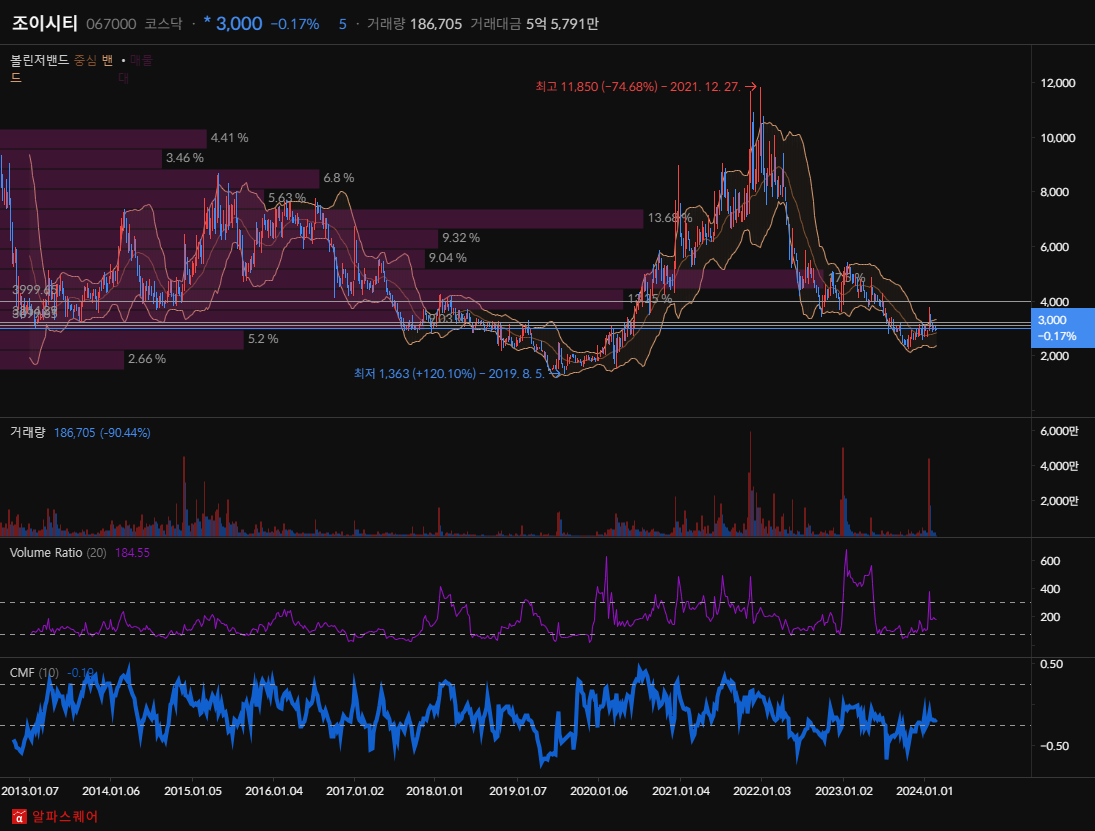Viewport: 1095px width, 831px height.
Task: Click the 2016.01.04 date label
Action: 274,791
